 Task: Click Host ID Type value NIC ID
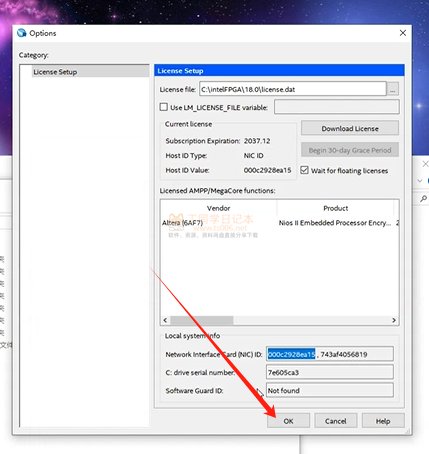254,155
